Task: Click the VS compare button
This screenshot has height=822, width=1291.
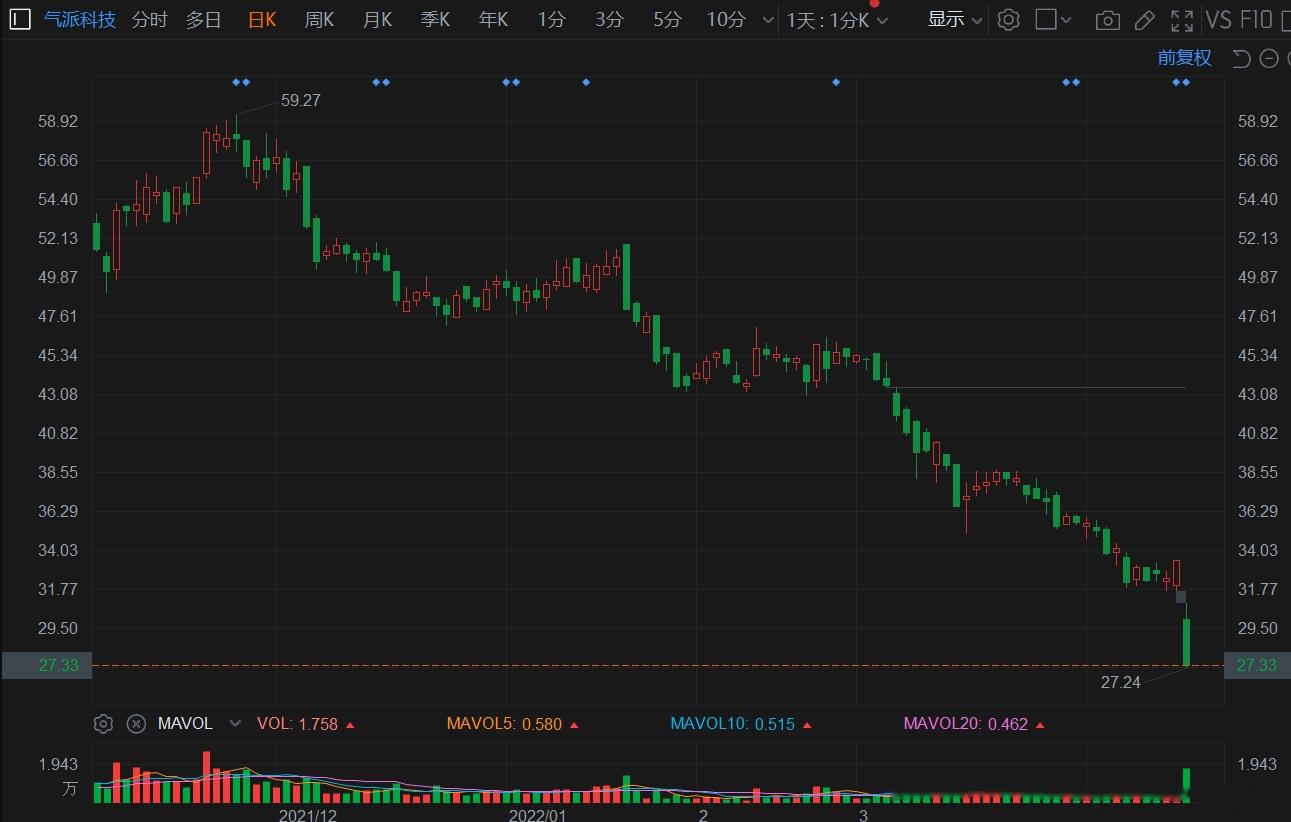Action: 1218,19
